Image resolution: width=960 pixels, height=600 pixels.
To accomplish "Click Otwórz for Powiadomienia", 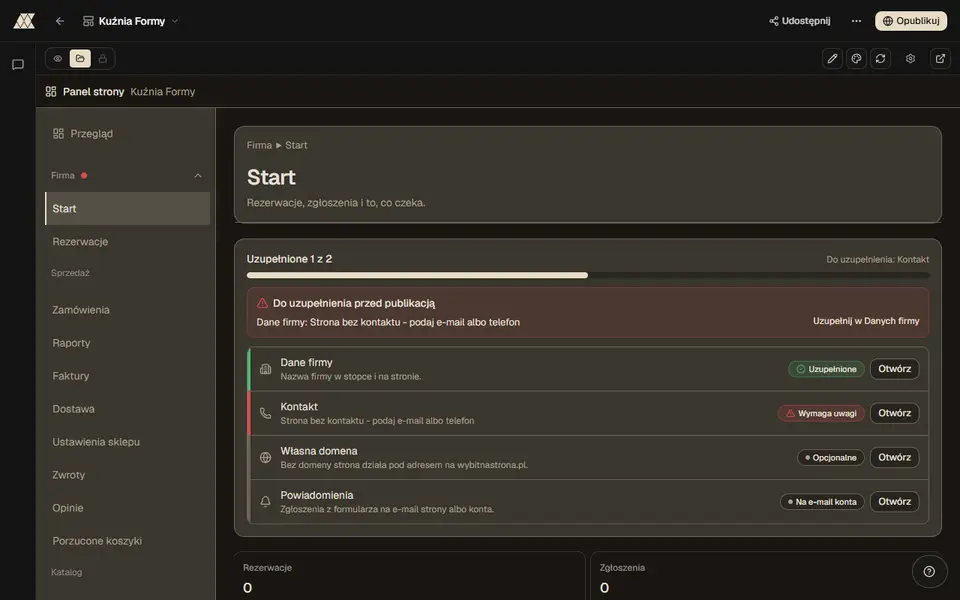I will [x=894, y=501].
